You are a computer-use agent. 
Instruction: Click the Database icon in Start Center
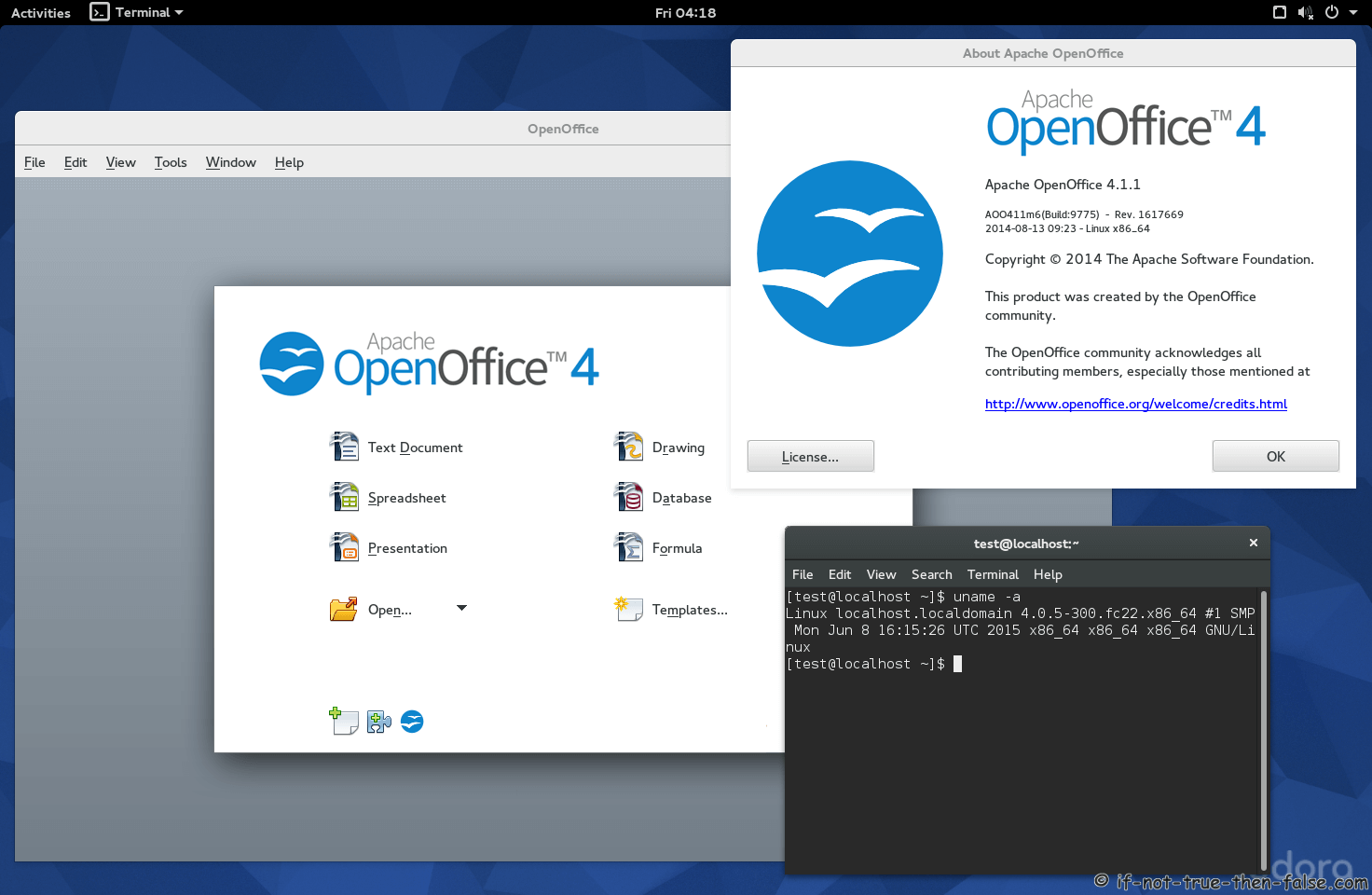pos(628,497)
